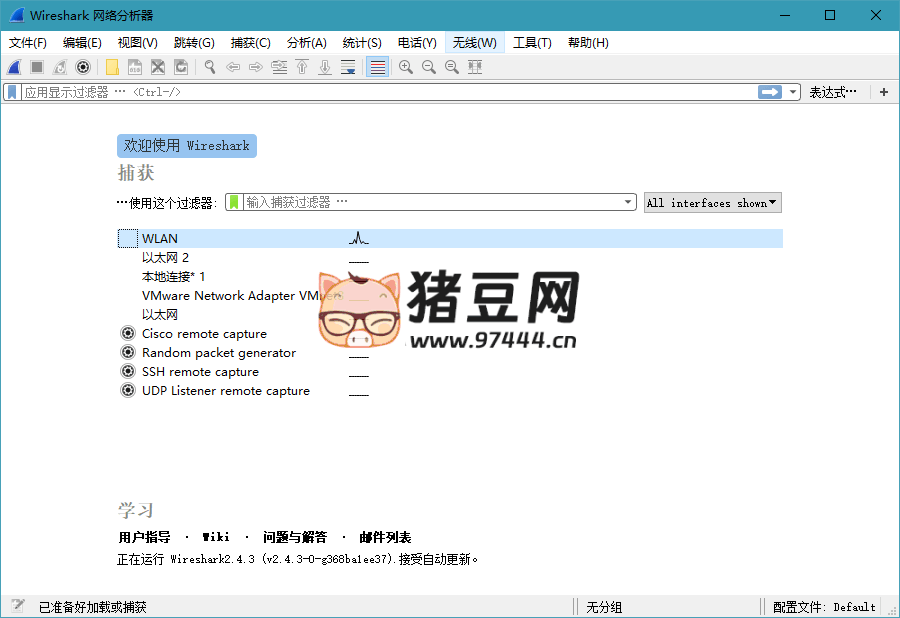
Task: Select the zoom in icon on the toolbar
Action: (x=406, y=66)
